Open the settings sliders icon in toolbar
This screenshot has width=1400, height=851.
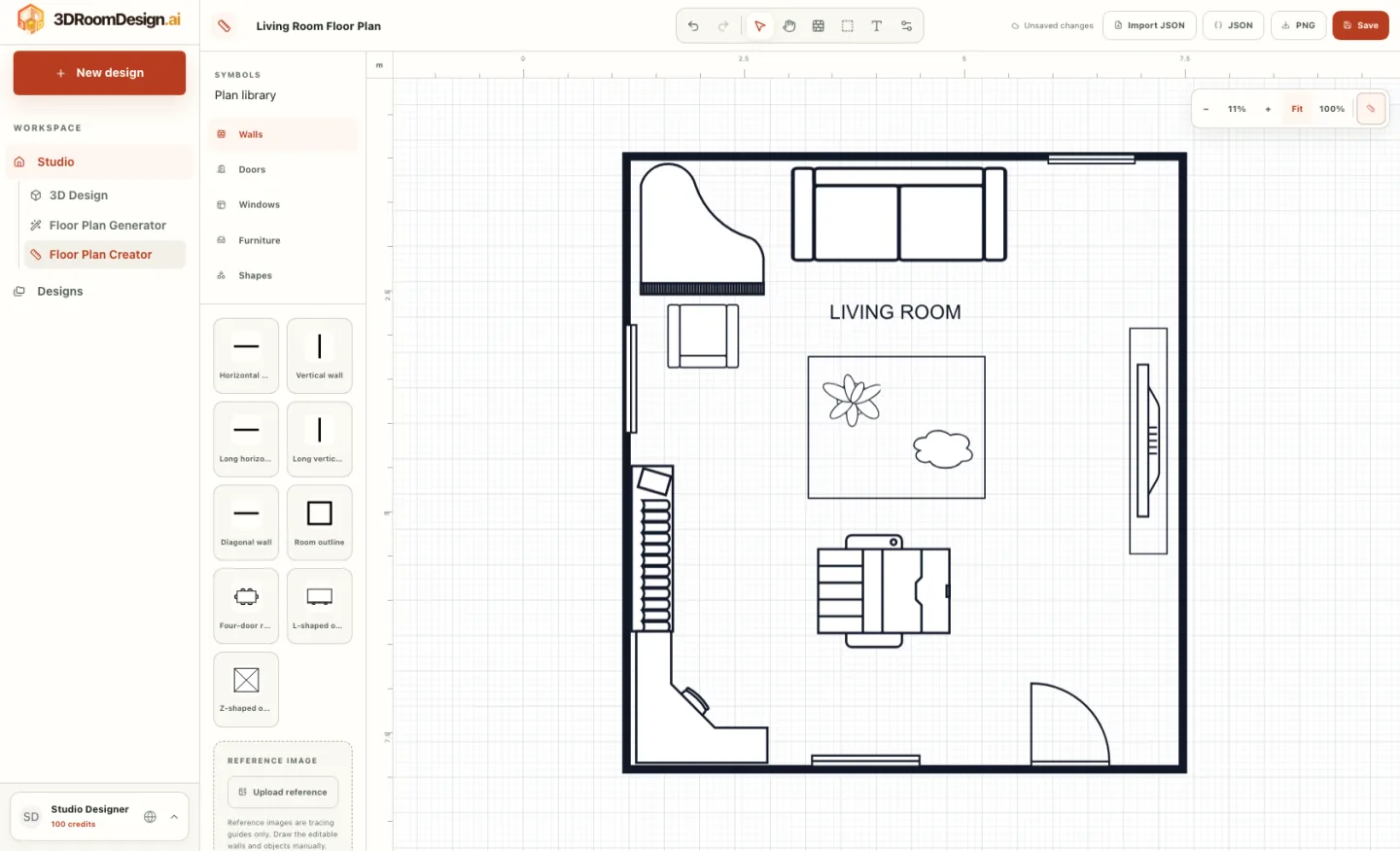(x=906, y=26)
